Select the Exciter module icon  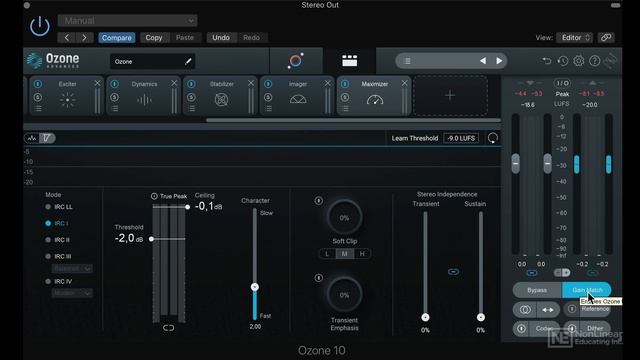click(67, 100)
